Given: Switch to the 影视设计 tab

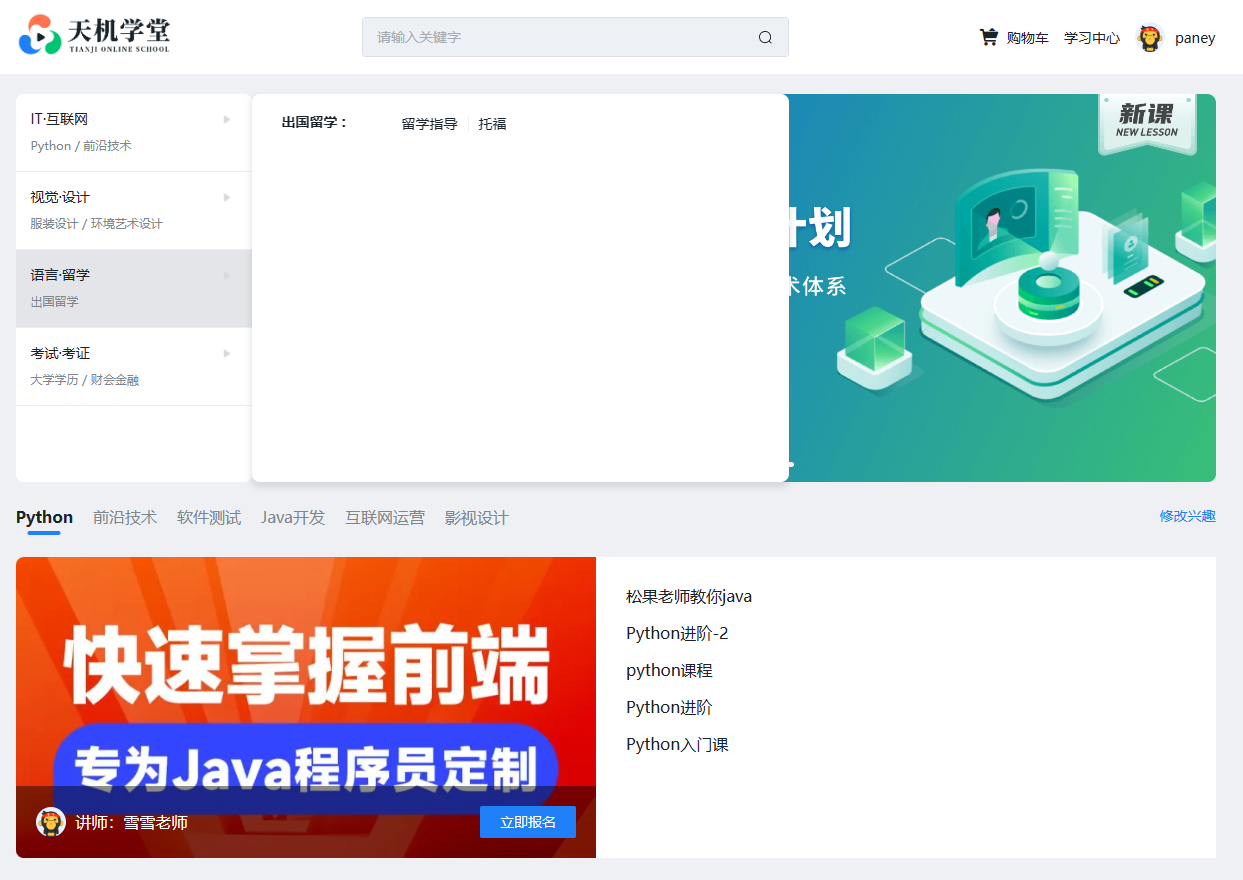Looking at the screenshot, I should [477, 518].
